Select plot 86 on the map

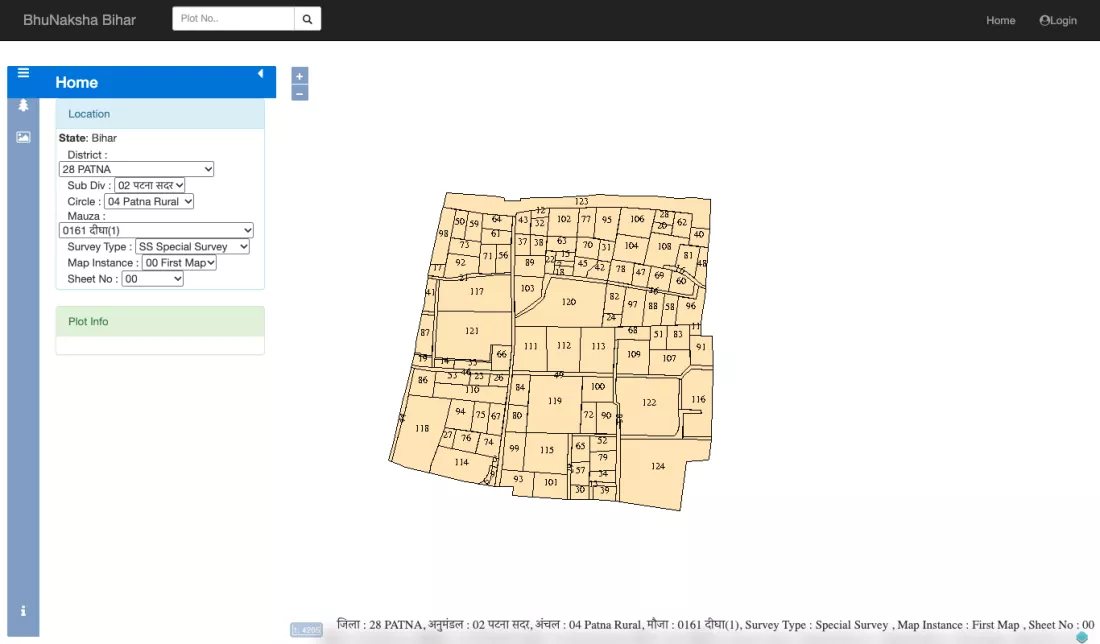422,380
